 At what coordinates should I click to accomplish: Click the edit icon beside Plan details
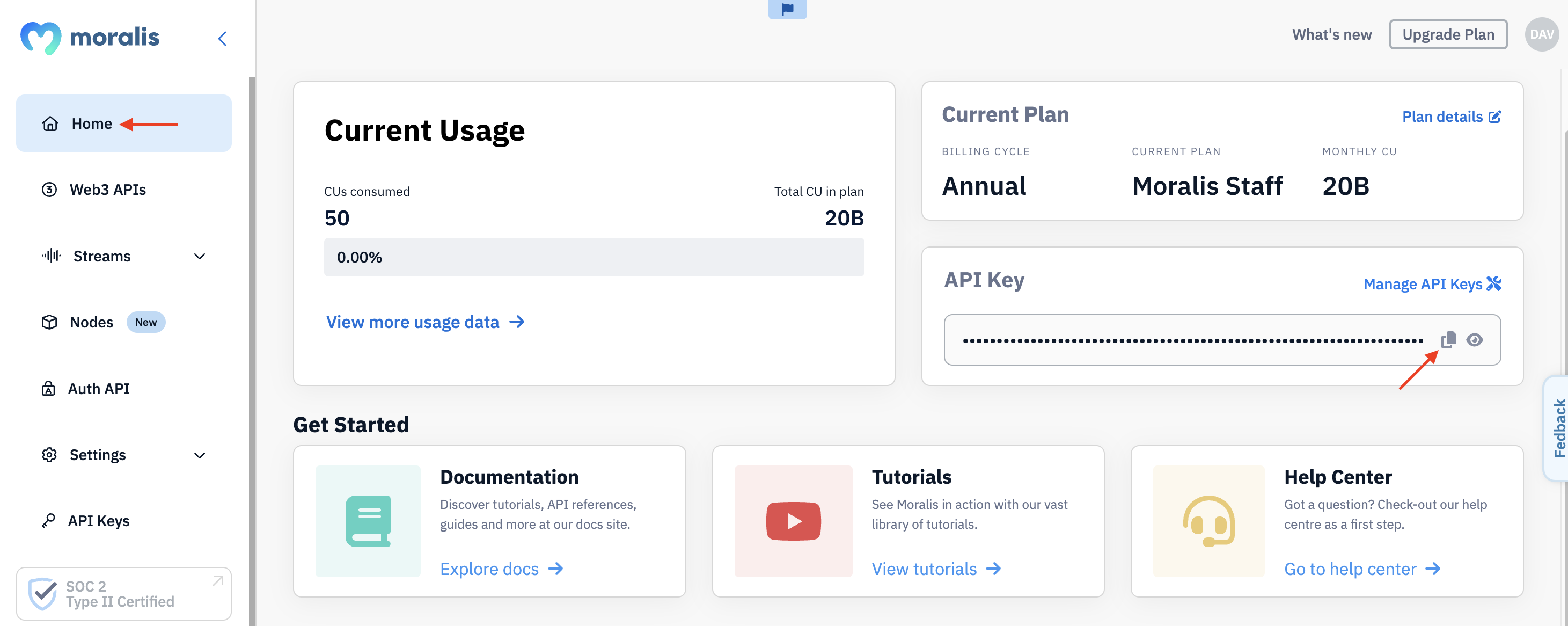pyautogui.click(x=1495, y=117)
